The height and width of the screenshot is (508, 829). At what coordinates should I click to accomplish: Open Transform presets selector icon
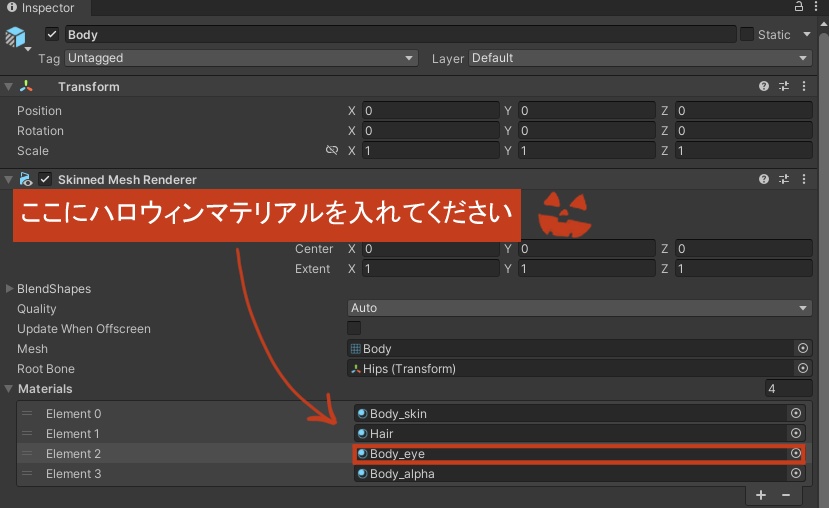(784, 86)
